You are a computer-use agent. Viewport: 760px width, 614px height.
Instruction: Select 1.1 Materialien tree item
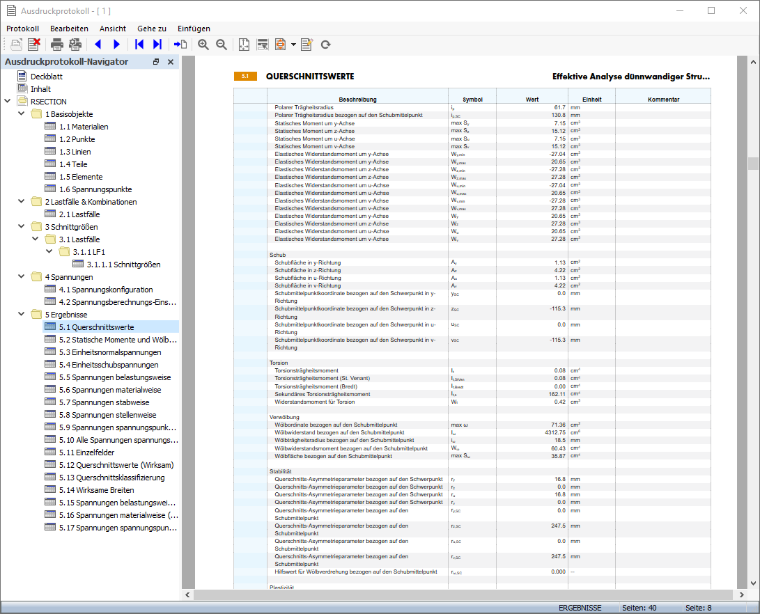point(84,126)
